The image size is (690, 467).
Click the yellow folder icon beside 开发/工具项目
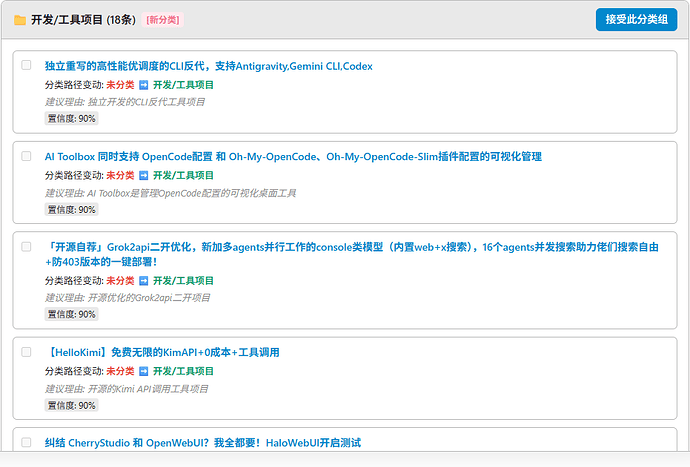pyautogui.click(x=20, y=20)
